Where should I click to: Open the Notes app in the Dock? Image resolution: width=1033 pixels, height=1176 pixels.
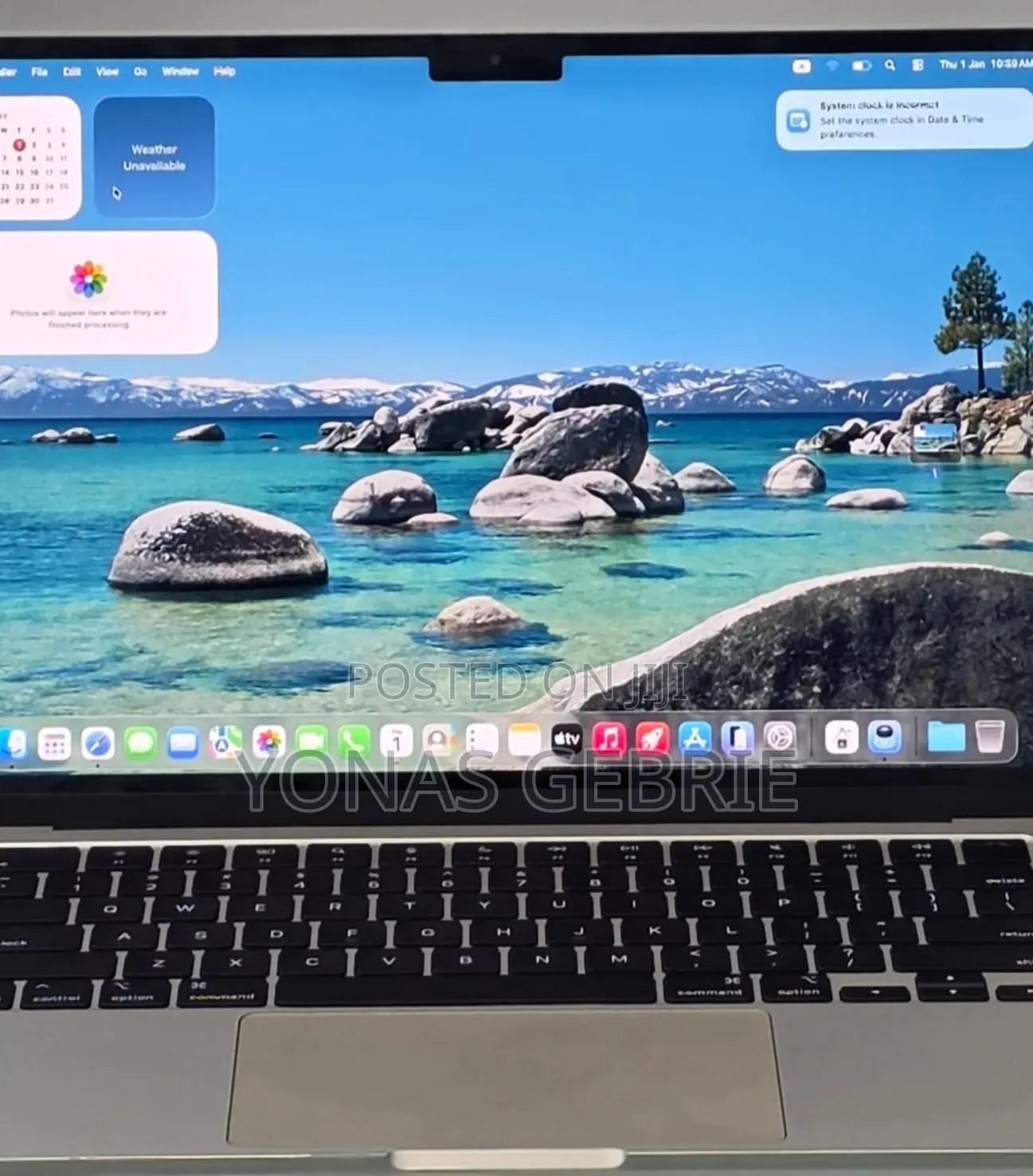524,740
